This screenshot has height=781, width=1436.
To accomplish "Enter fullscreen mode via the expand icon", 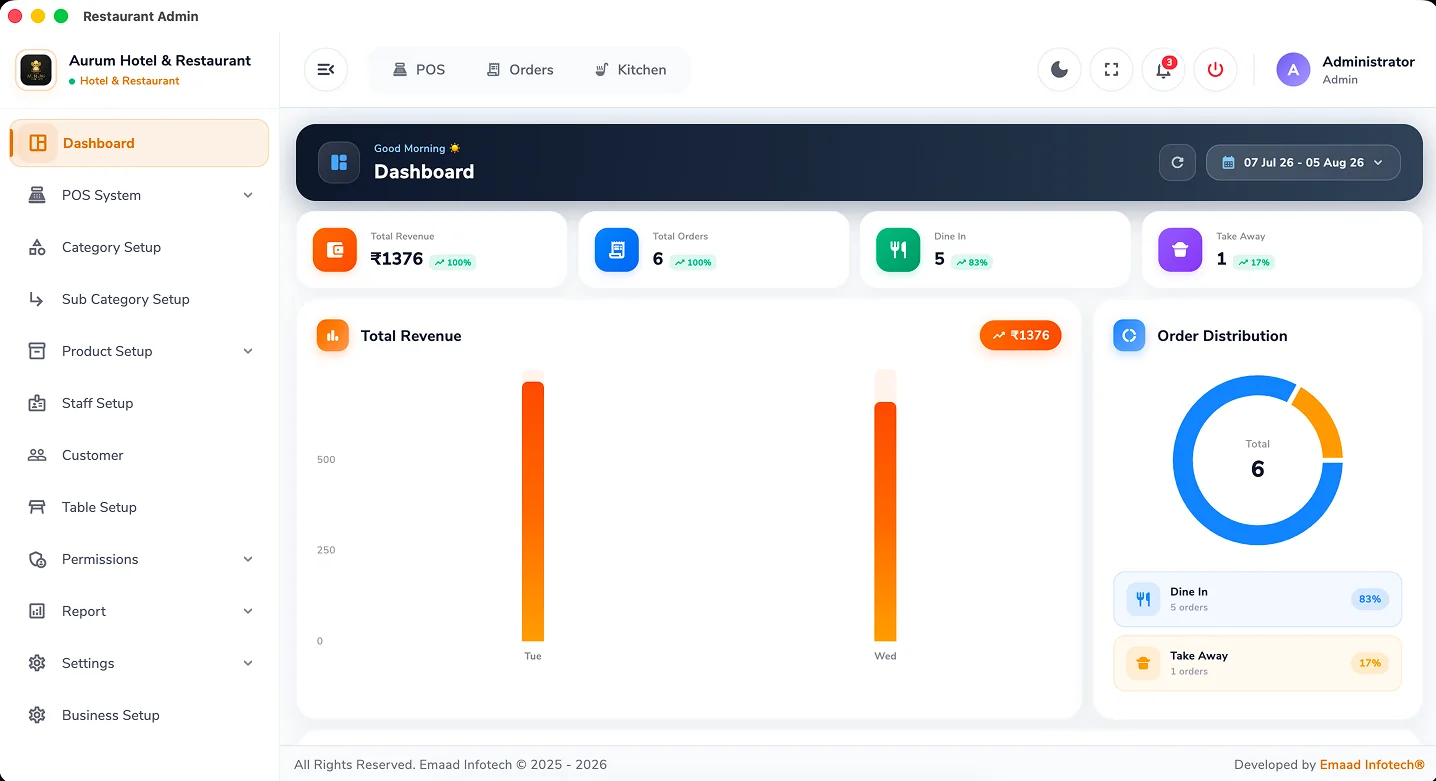I will click(1111, 70).
